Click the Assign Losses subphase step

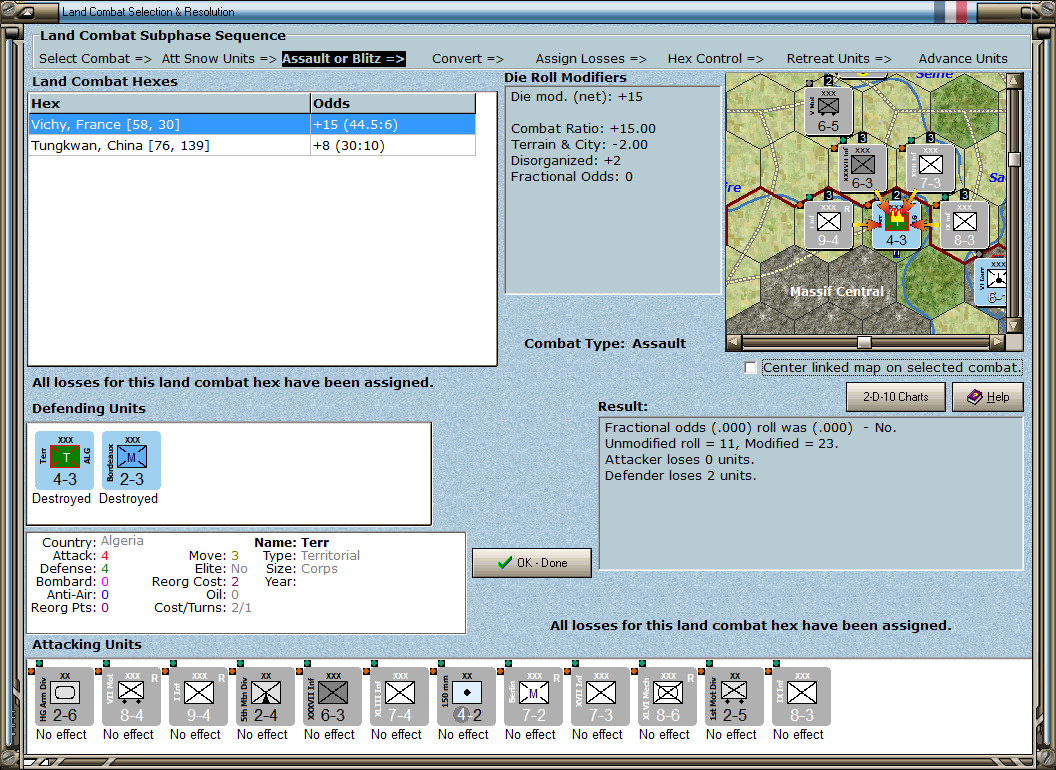point(591,59)
